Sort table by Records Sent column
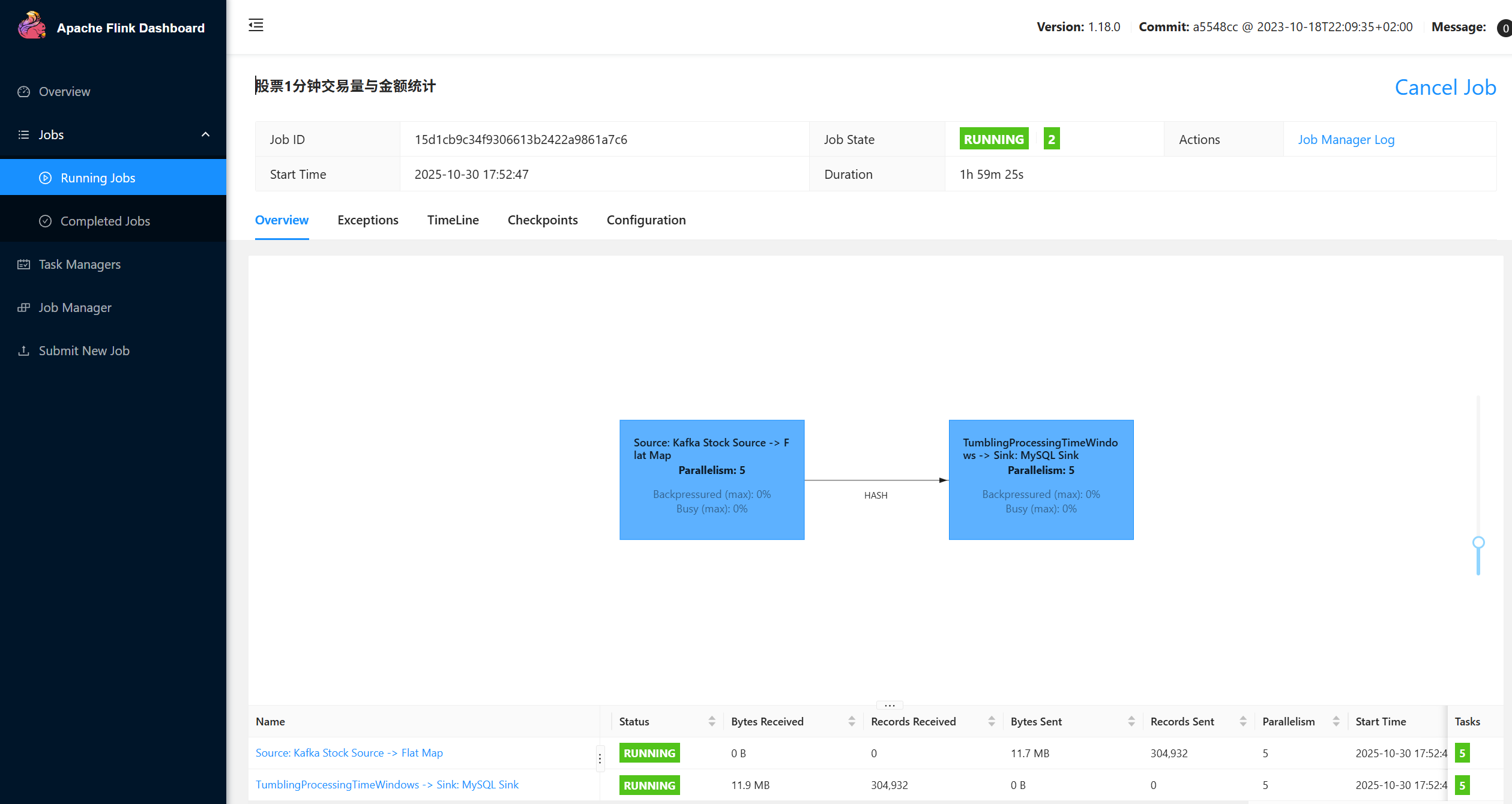Screen dimensions: 1512x804 tap(1243, 721)
